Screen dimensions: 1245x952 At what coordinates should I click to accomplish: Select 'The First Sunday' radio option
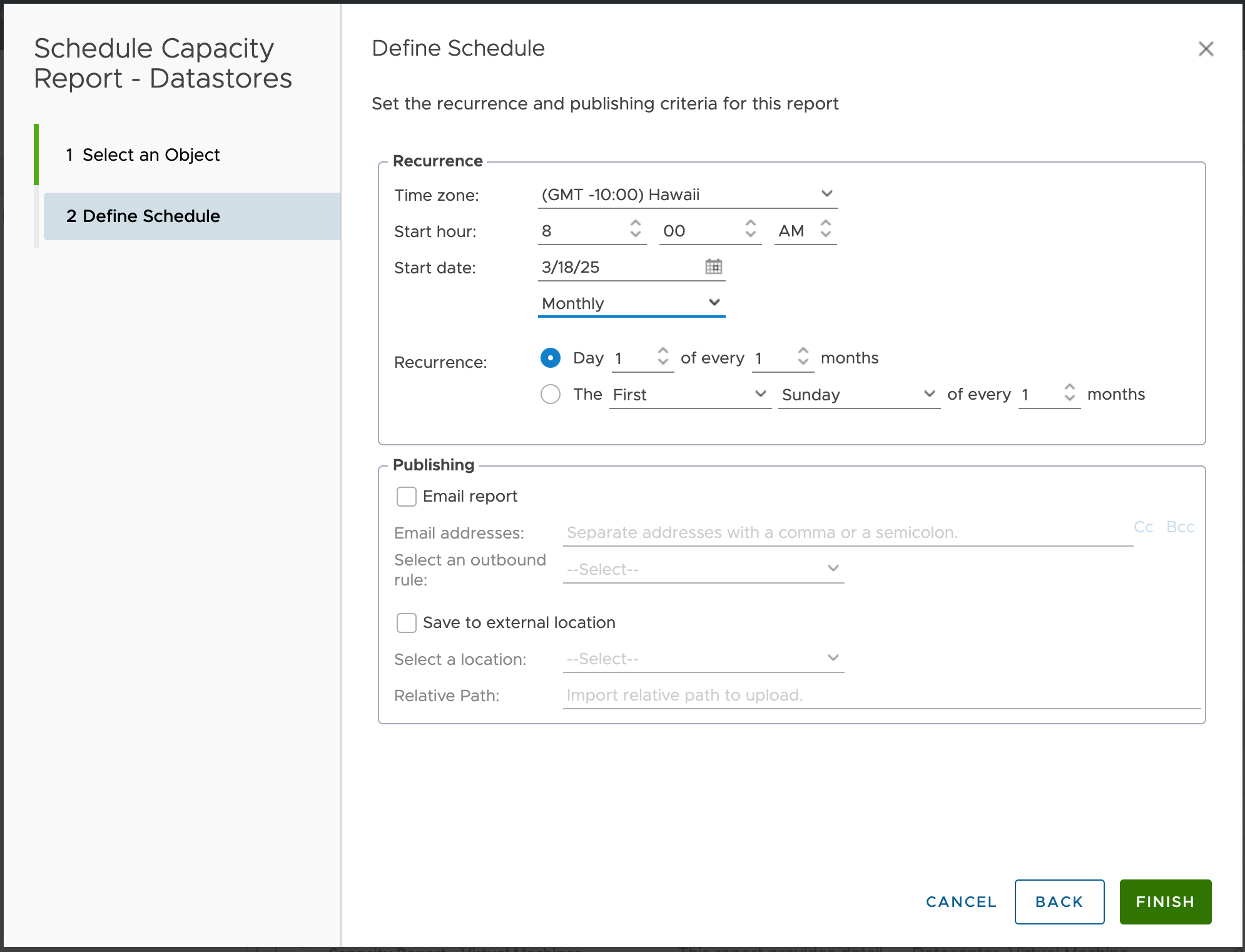click(x=551, y=394)
